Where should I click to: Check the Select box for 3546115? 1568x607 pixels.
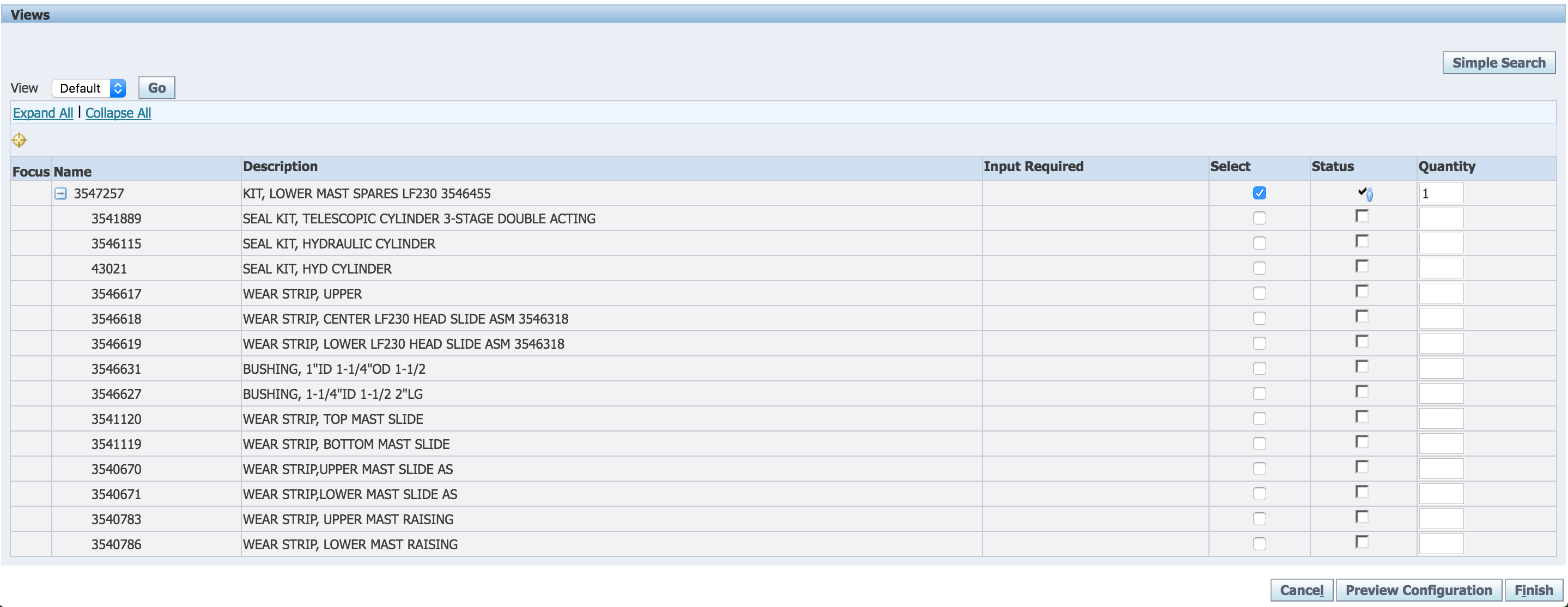(x=1260, y=243)
